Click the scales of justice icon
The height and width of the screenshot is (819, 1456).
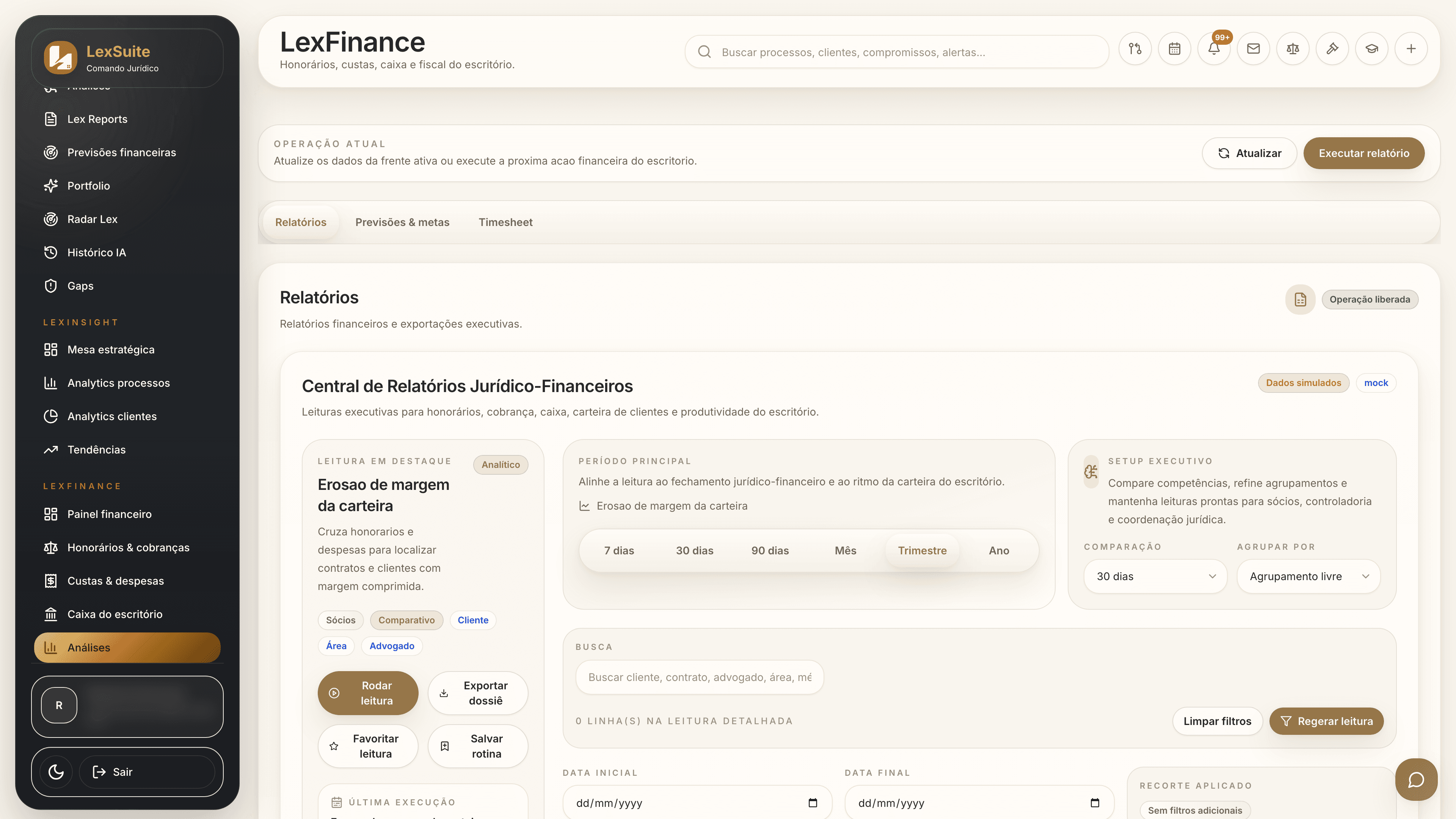(1293, 49)
